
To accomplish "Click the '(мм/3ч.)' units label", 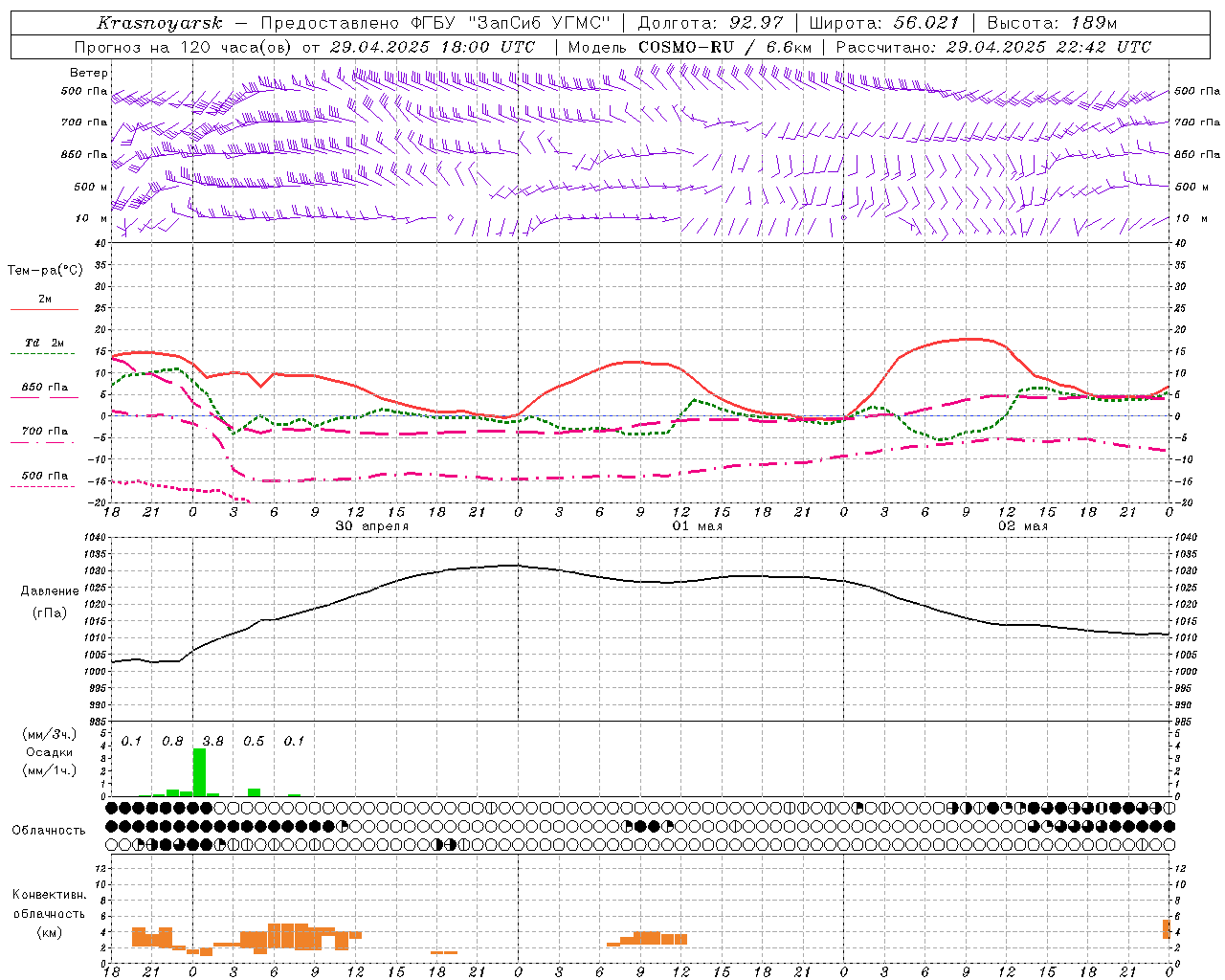I will pyautogui.click(x=50, y=734).
